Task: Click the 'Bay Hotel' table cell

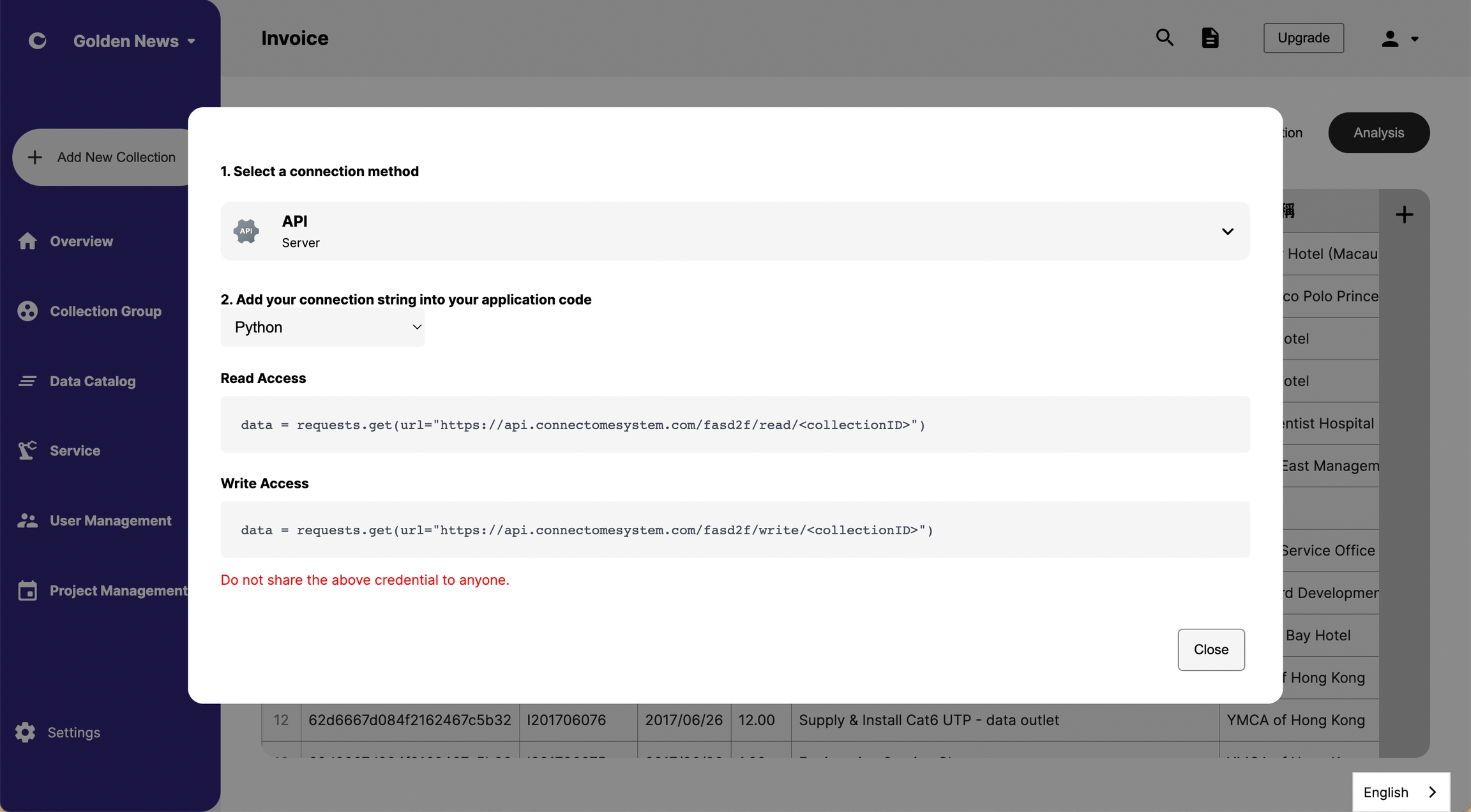Action: pos(1331,635)
